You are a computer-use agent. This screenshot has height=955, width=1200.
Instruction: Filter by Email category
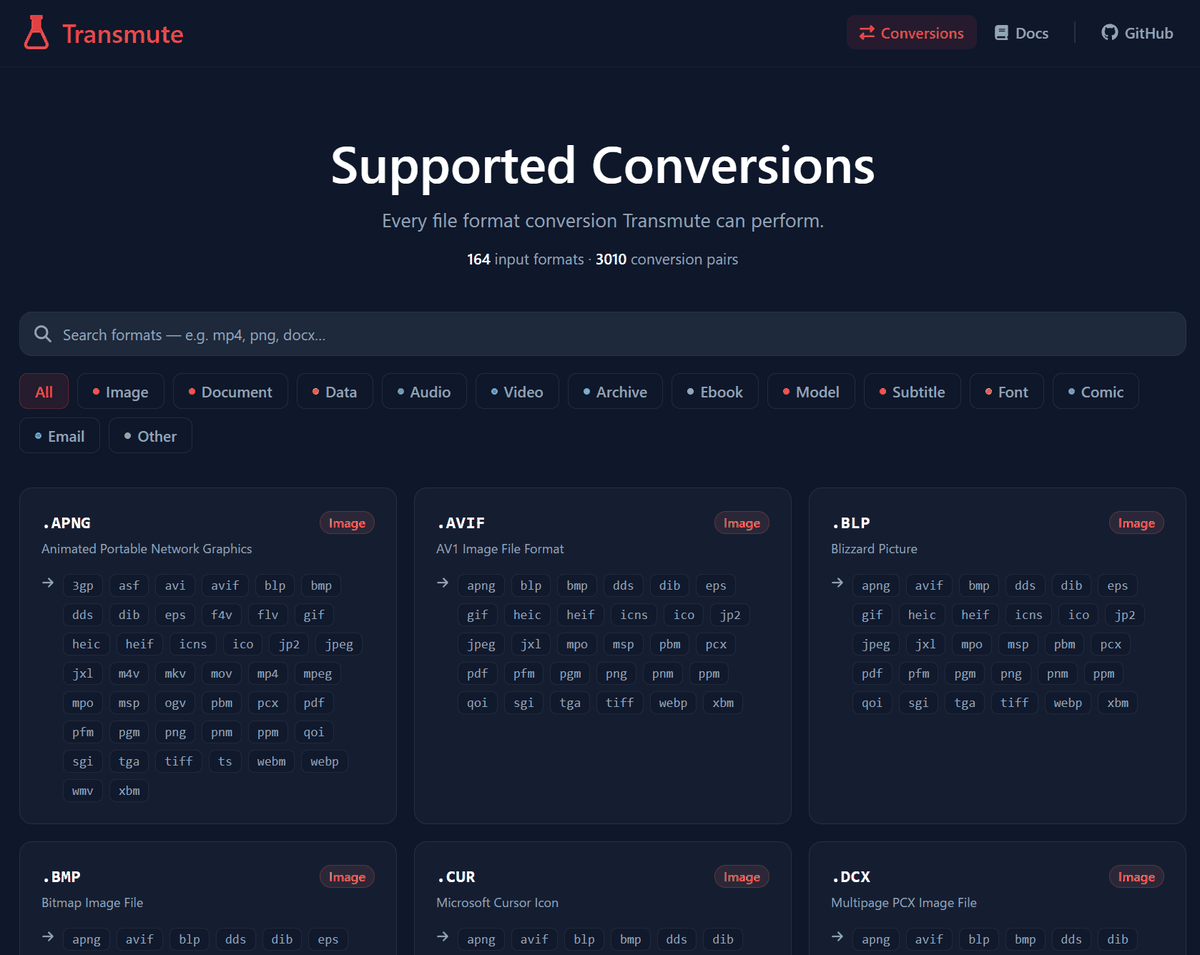pos(60,436)
